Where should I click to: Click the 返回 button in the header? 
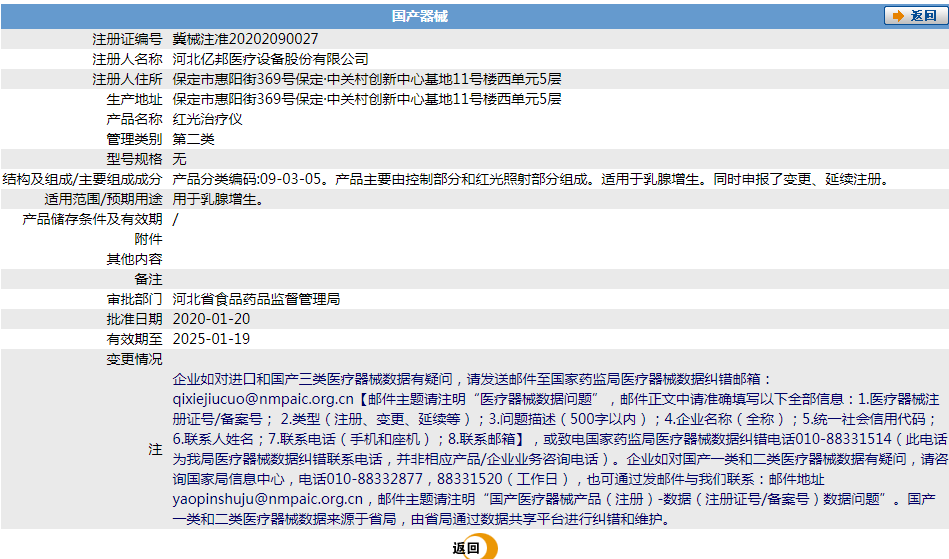point(915,16)
